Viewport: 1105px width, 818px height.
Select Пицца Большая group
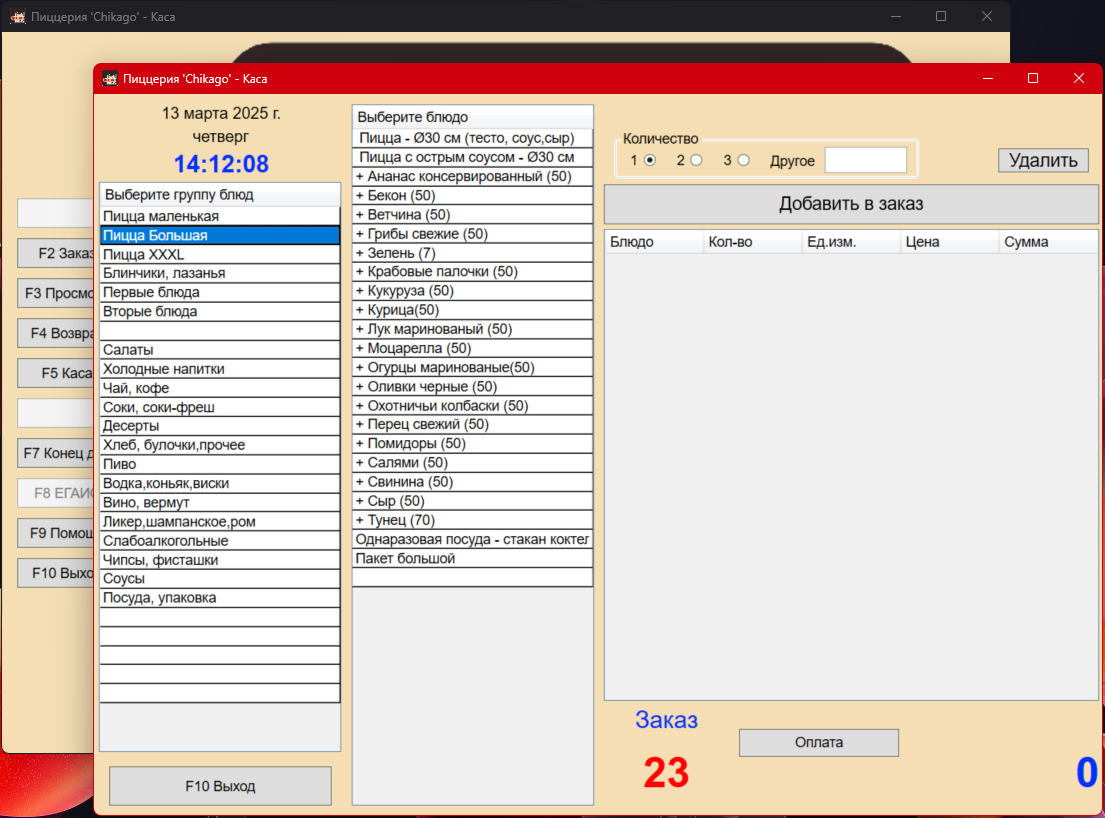220,235
